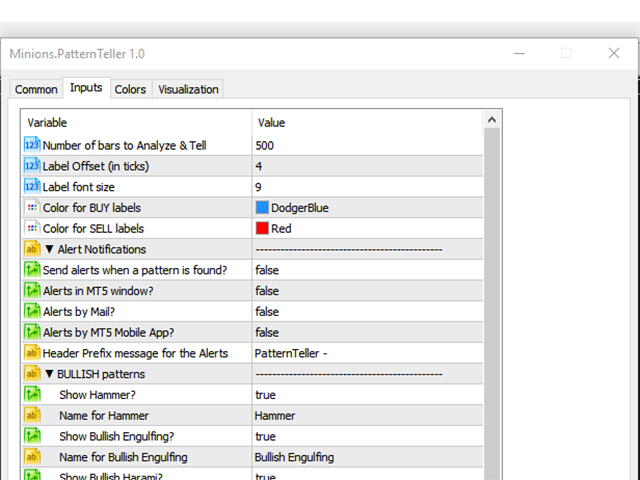Viewport: 640px width, 480px height.
Task: Click the string icon beside Header Prefix message
Action: click(x=31, y=353)
